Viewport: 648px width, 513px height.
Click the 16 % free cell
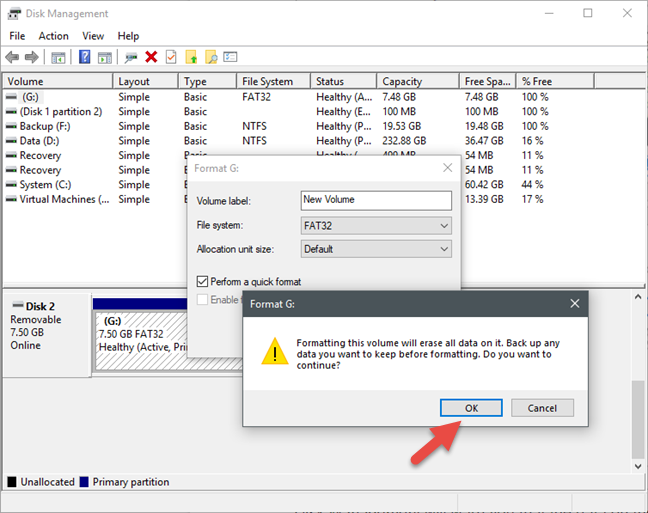click(x=532, y=141)
